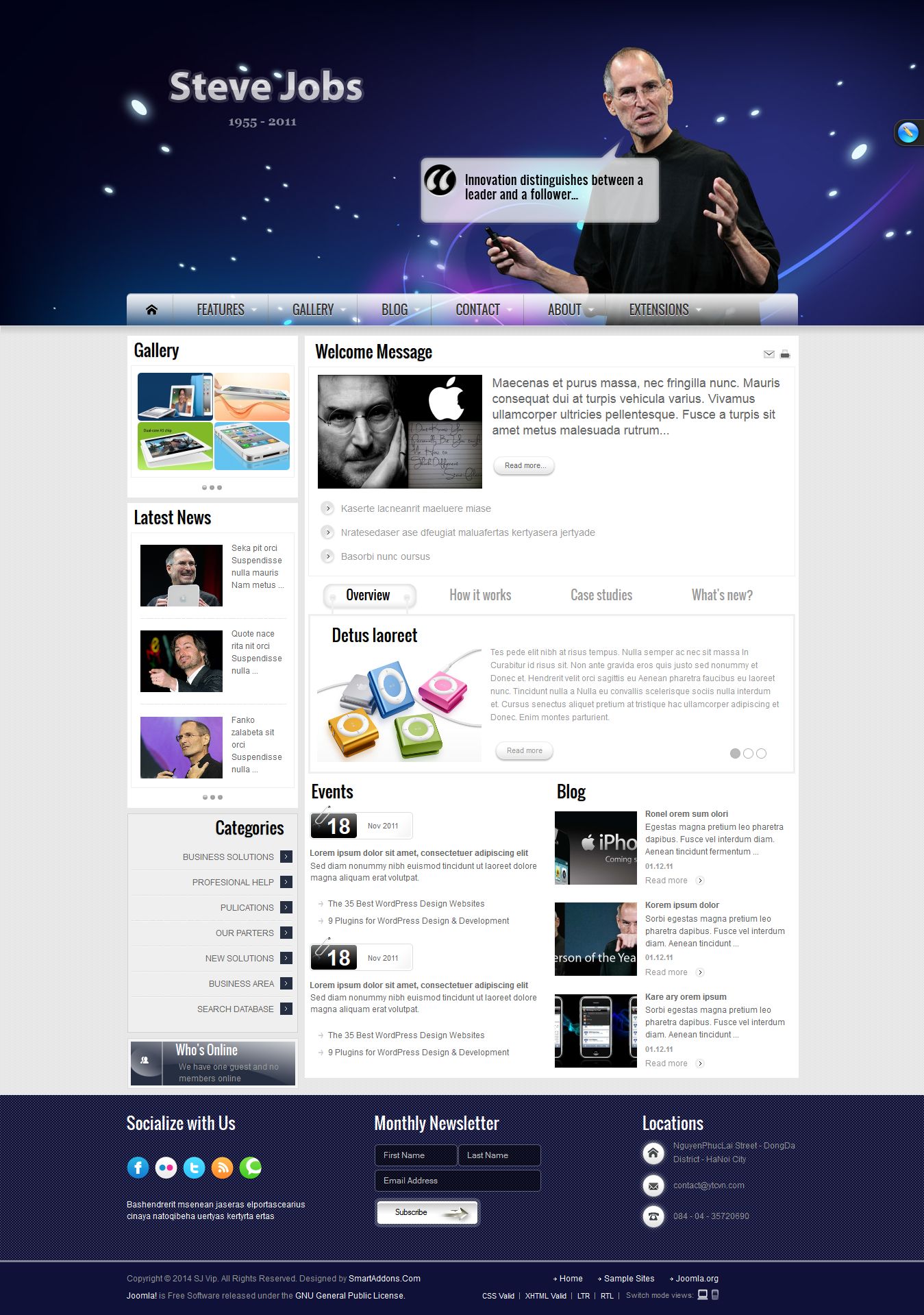
Task: Switch to How it works tab
Action: (480, 595)
